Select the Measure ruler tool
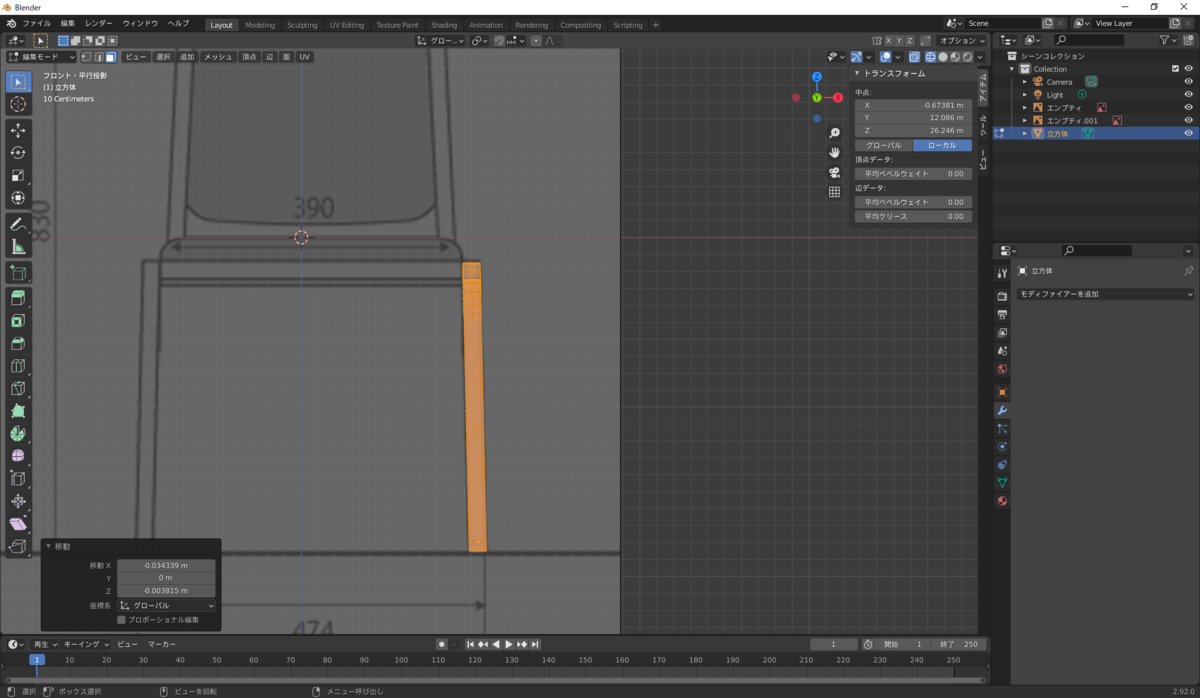Image resolution: width=1200 pixels, height=698 pixels. pyautogui.click(x=18, y=247)
